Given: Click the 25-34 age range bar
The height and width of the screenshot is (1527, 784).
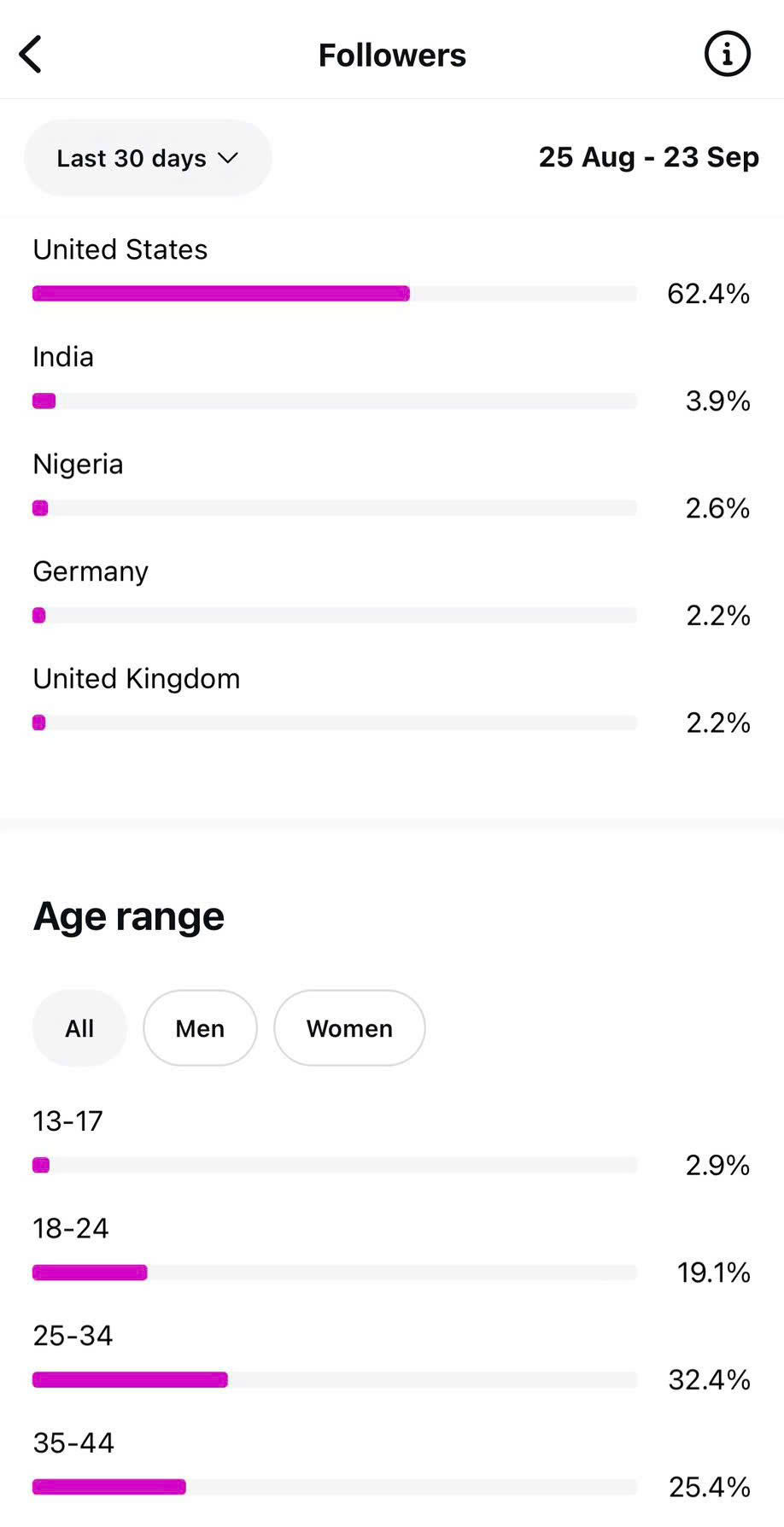Looking at the screenshot, I should click(x=334, y=1380).
